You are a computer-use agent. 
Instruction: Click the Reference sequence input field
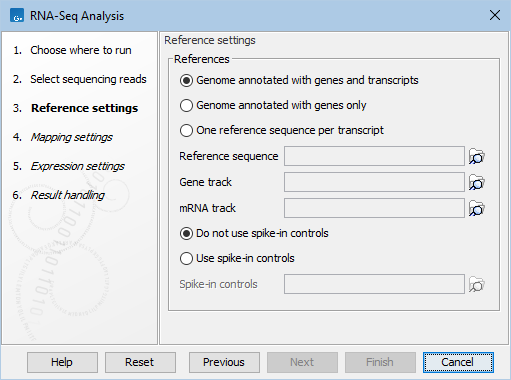point(374,156)
